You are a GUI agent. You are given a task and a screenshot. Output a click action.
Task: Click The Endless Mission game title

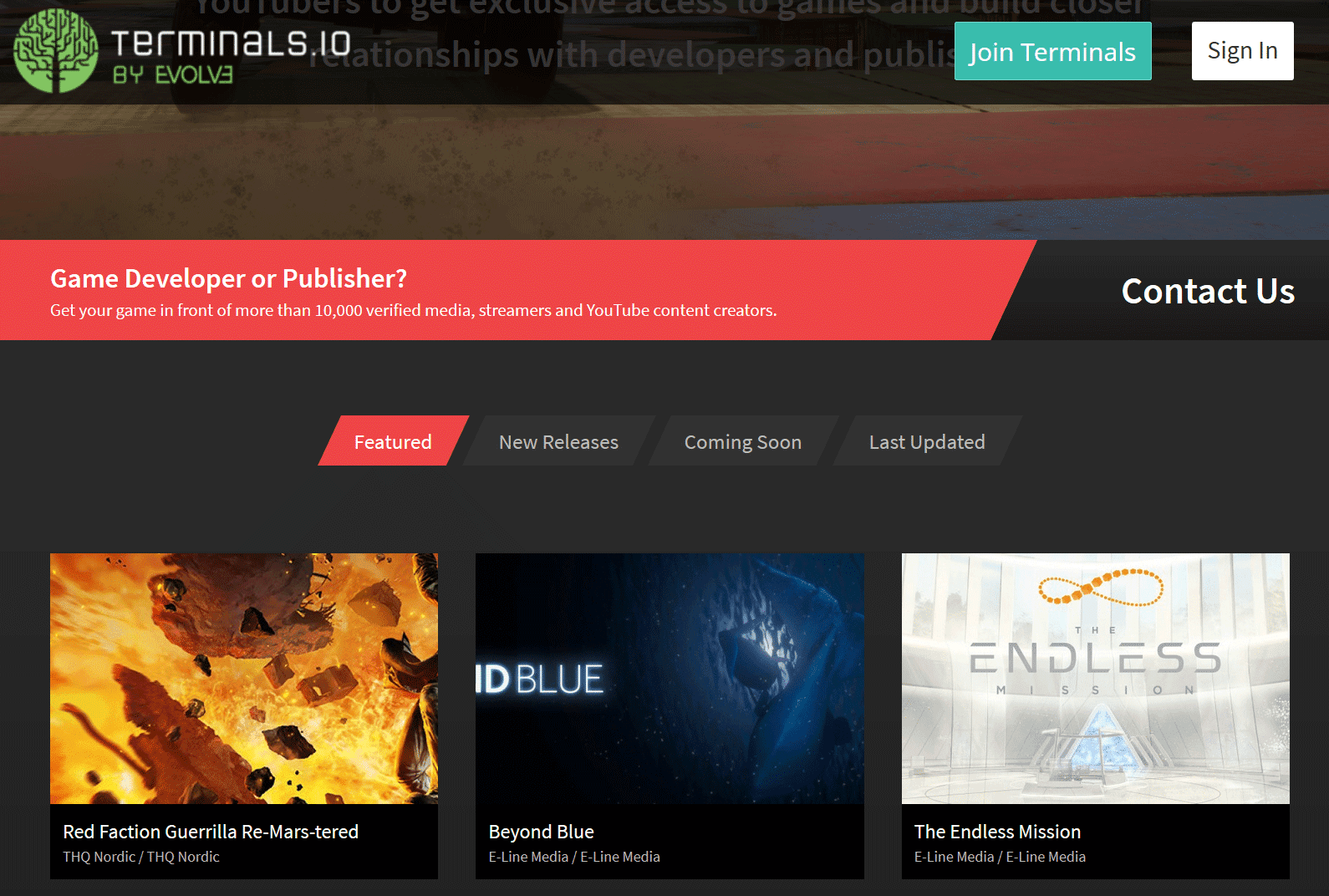point(997,832)
